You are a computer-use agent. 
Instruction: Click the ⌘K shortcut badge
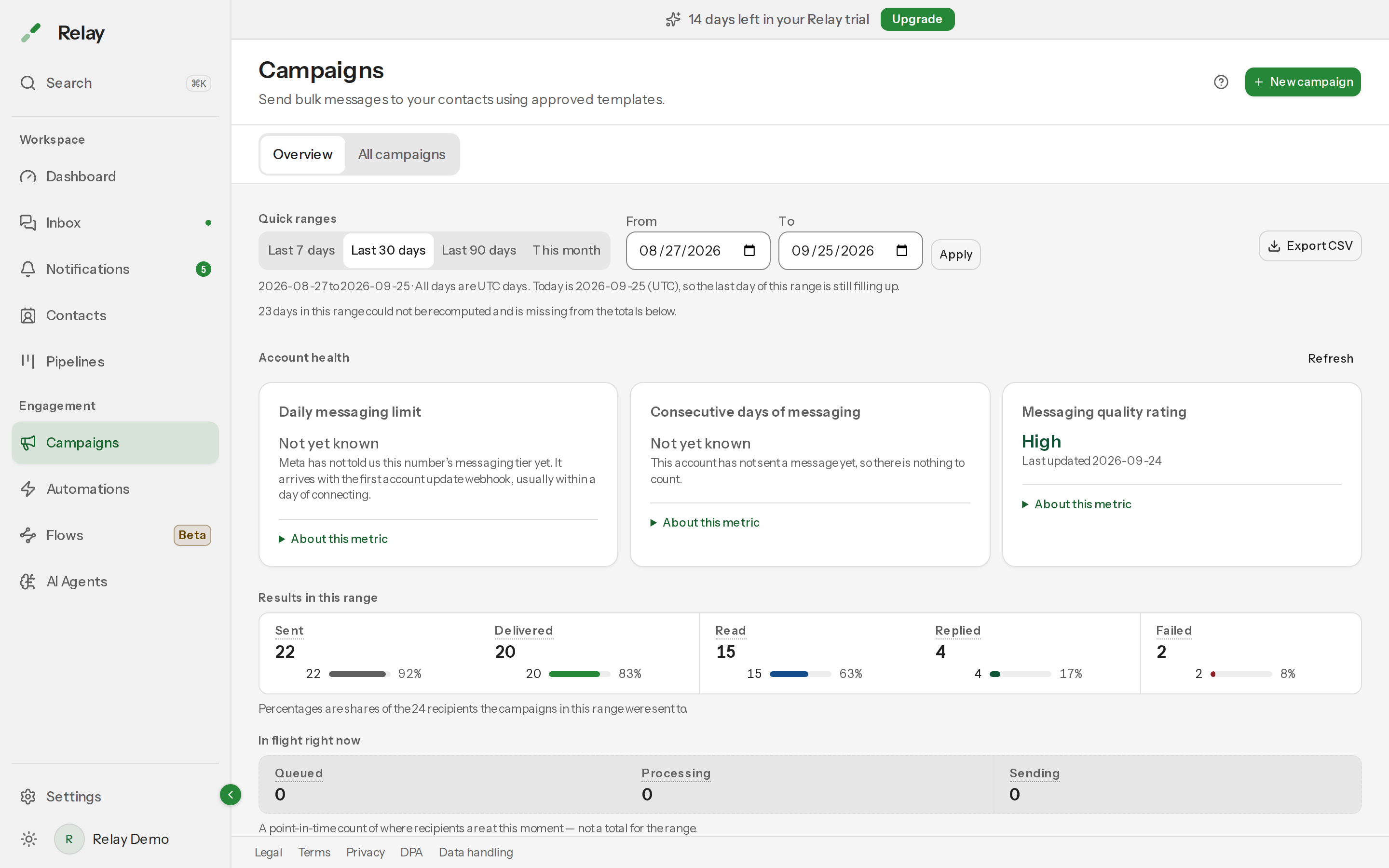199,83
